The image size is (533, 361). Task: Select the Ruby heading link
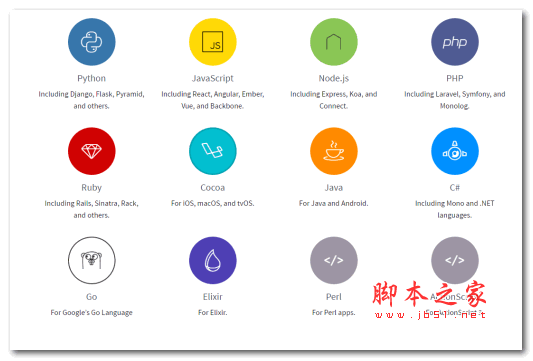(91, 188)
